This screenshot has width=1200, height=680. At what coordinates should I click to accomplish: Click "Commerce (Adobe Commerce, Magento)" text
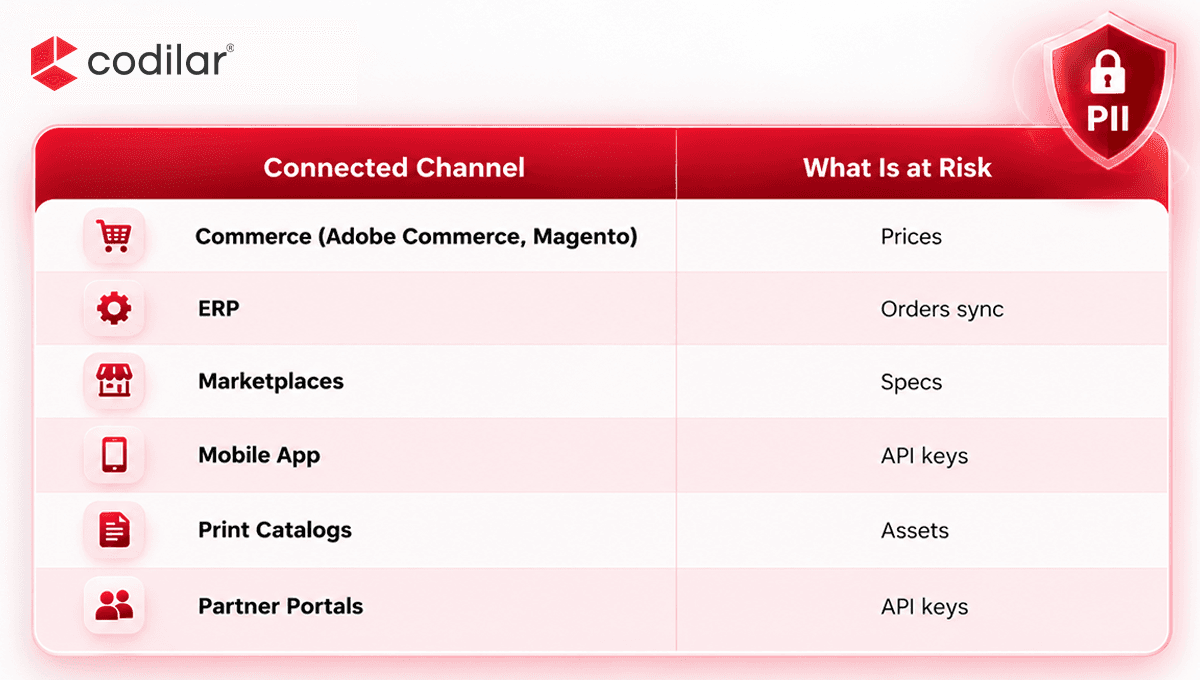point(416,237)
